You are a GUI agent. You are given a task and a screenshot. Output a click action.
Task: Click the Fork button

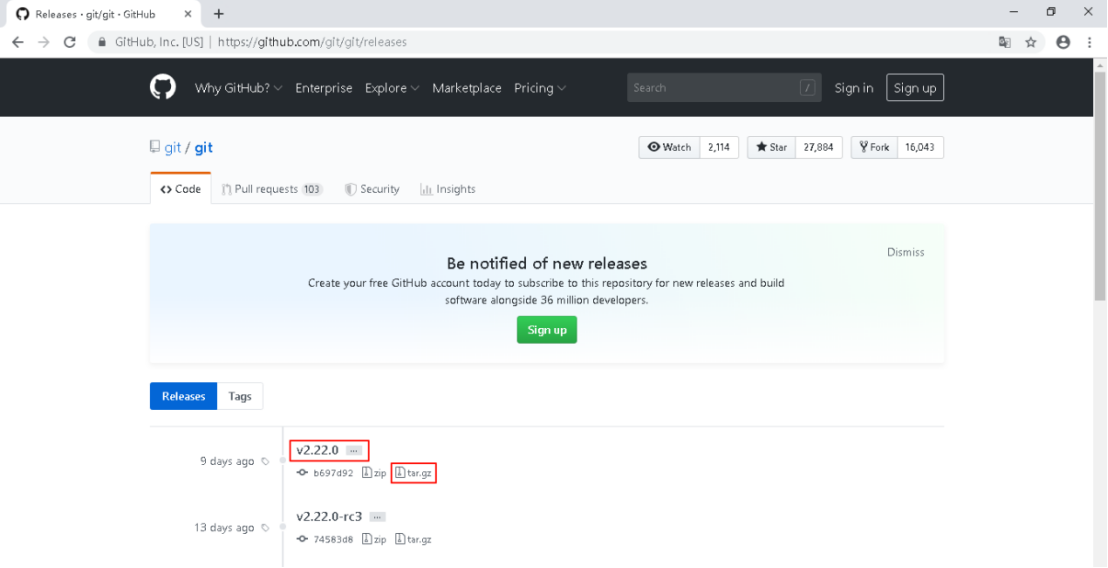874,147
